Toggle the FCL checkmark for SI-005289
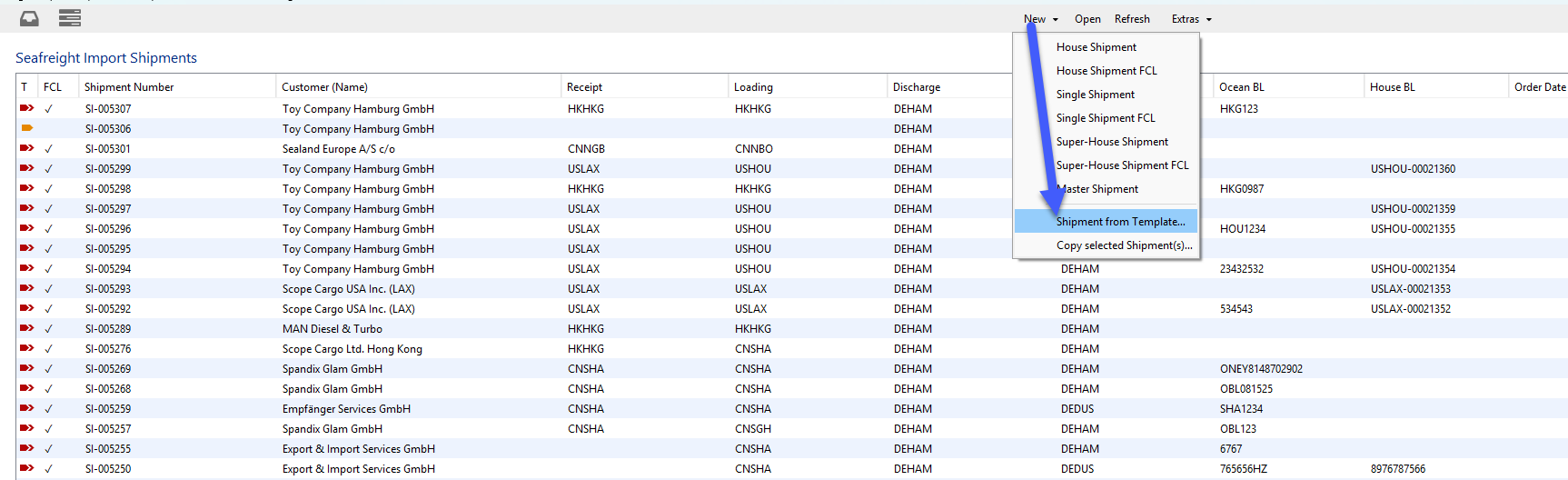1568x480 pixels. pyautogui.click(x=49, y=328)
